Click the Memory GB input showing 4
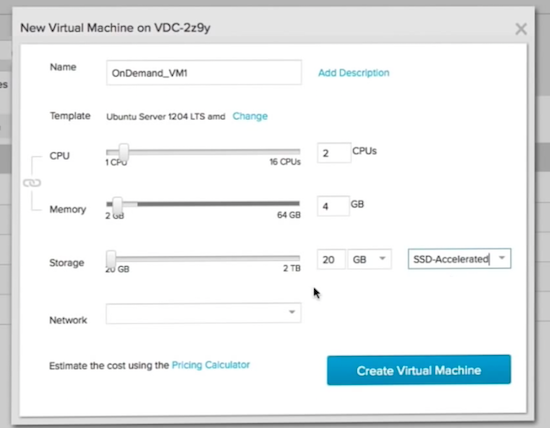The width and height of the screenshot is (550, 428). pos(333,206)
